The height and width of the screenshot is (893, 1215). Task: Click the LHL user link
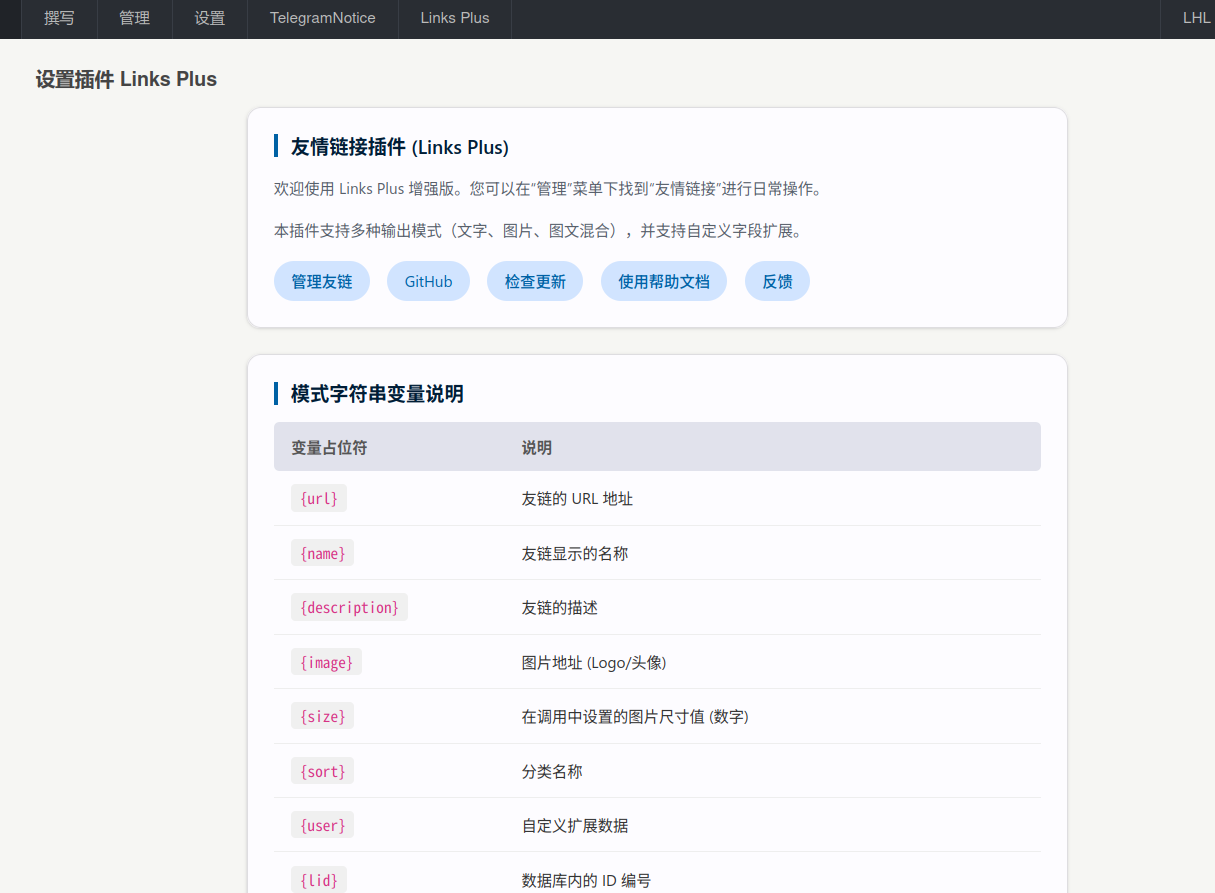point(1196,18)
